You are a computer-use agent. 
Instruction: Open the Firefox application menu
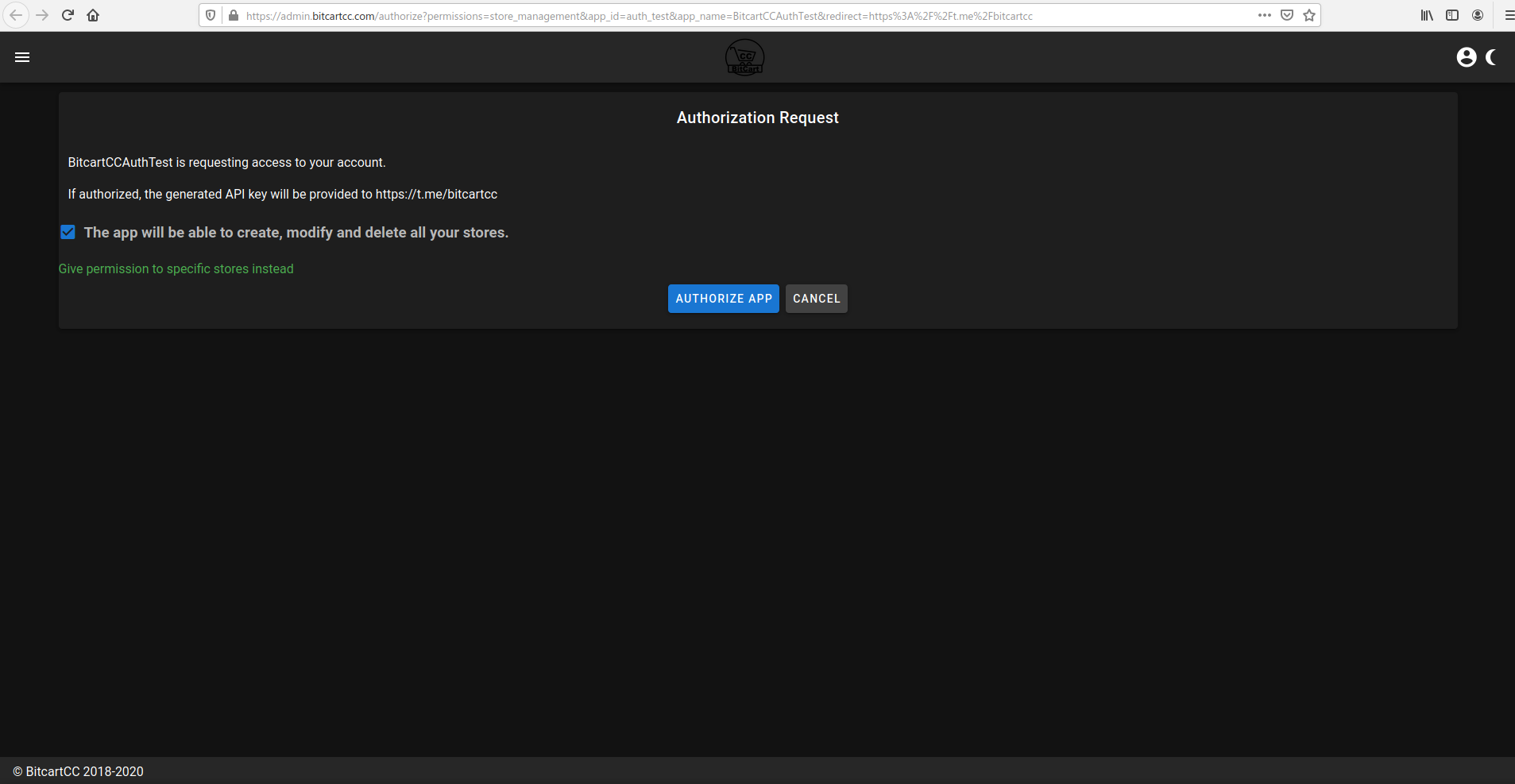pyautogui.click(x=1509, y=15)
